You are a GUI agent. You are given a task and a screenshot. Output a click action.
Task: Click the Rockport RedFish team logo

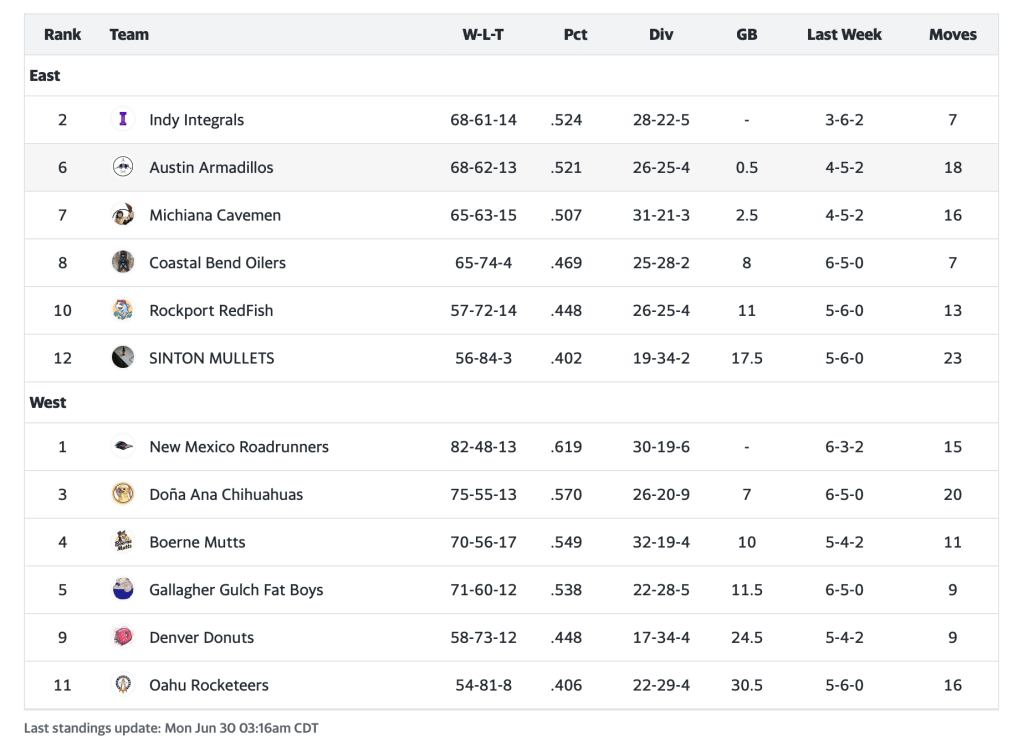pos(123,310)
